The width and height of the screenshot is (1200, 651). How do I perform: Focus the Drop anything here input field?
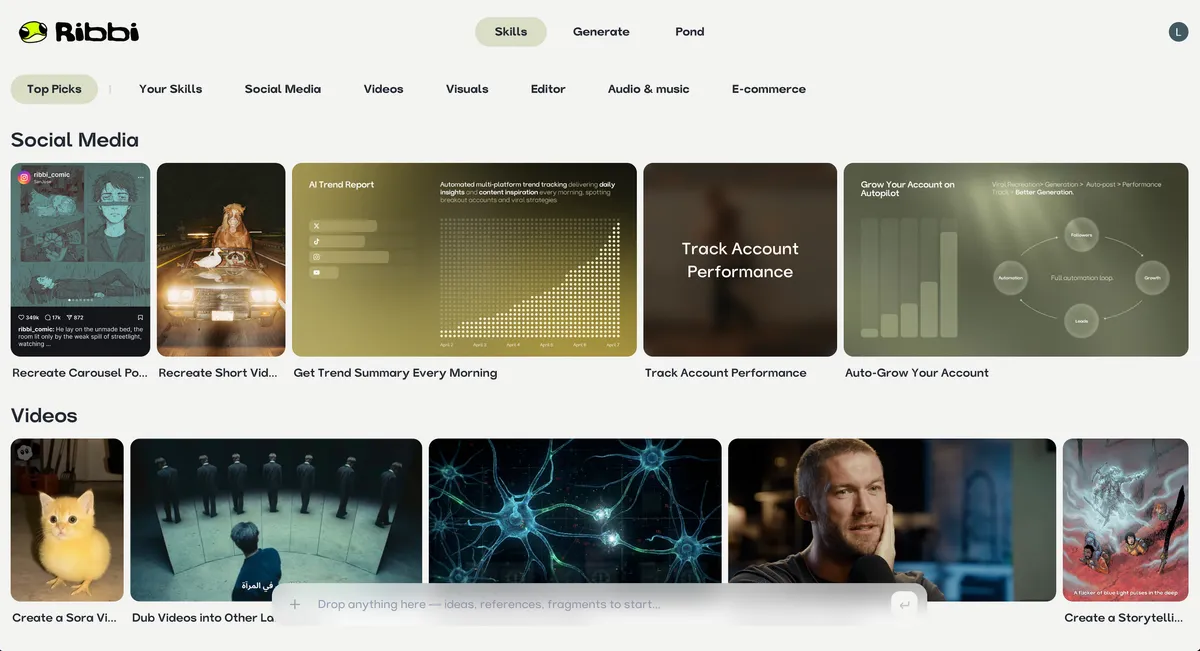(600, 604)
